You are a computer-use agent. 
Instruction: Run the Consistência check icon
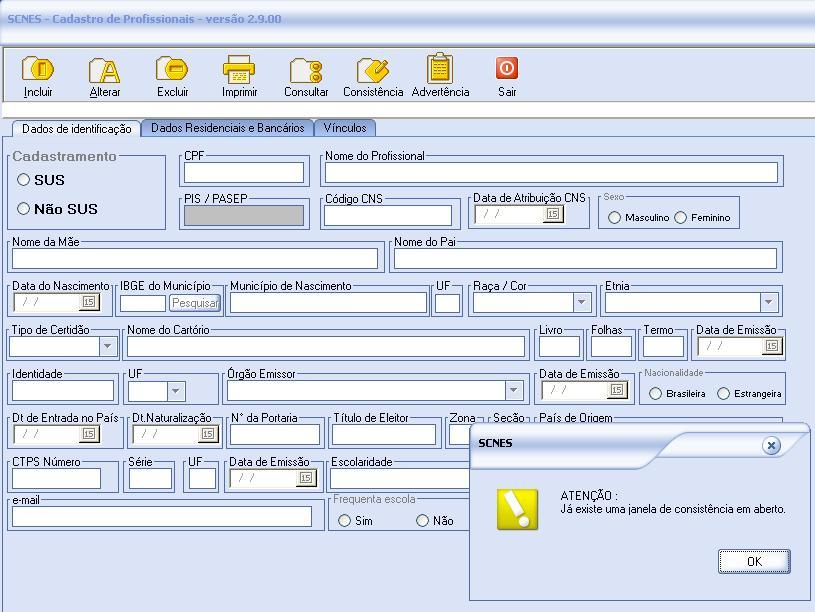[x=373, y=70]
